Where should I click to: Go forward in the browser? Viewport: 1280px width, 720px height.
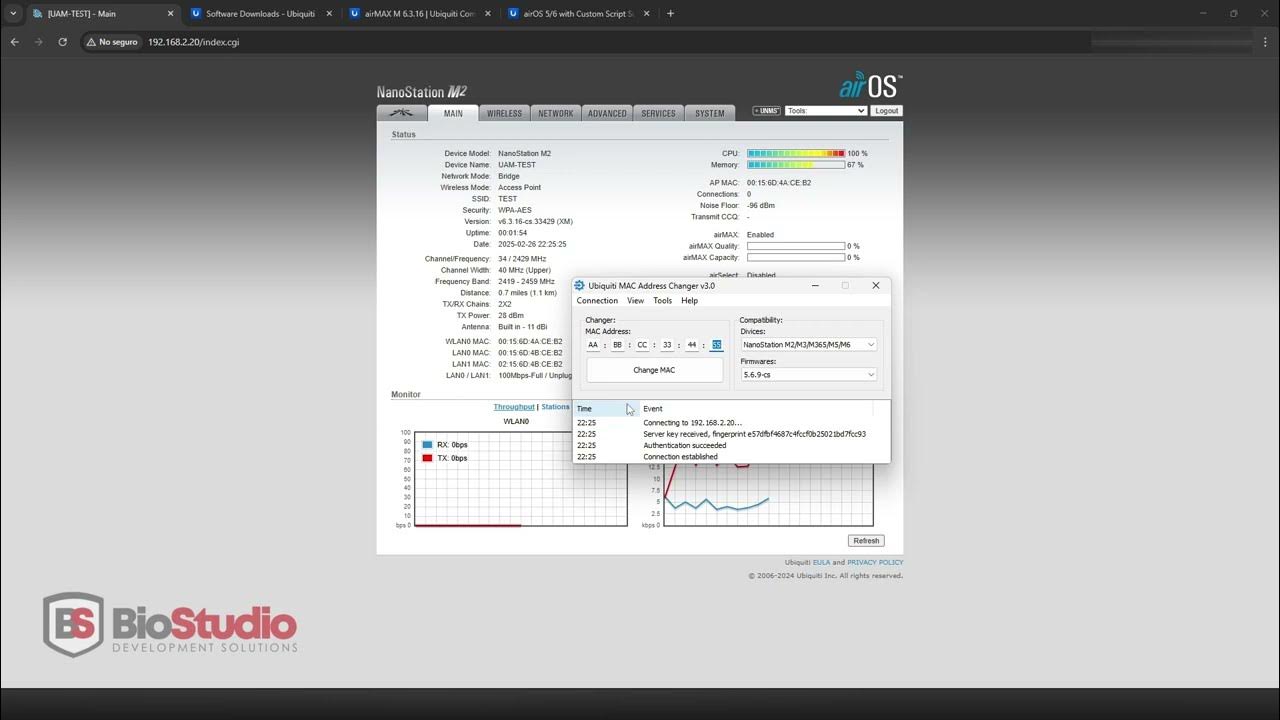tap(38, 42)
